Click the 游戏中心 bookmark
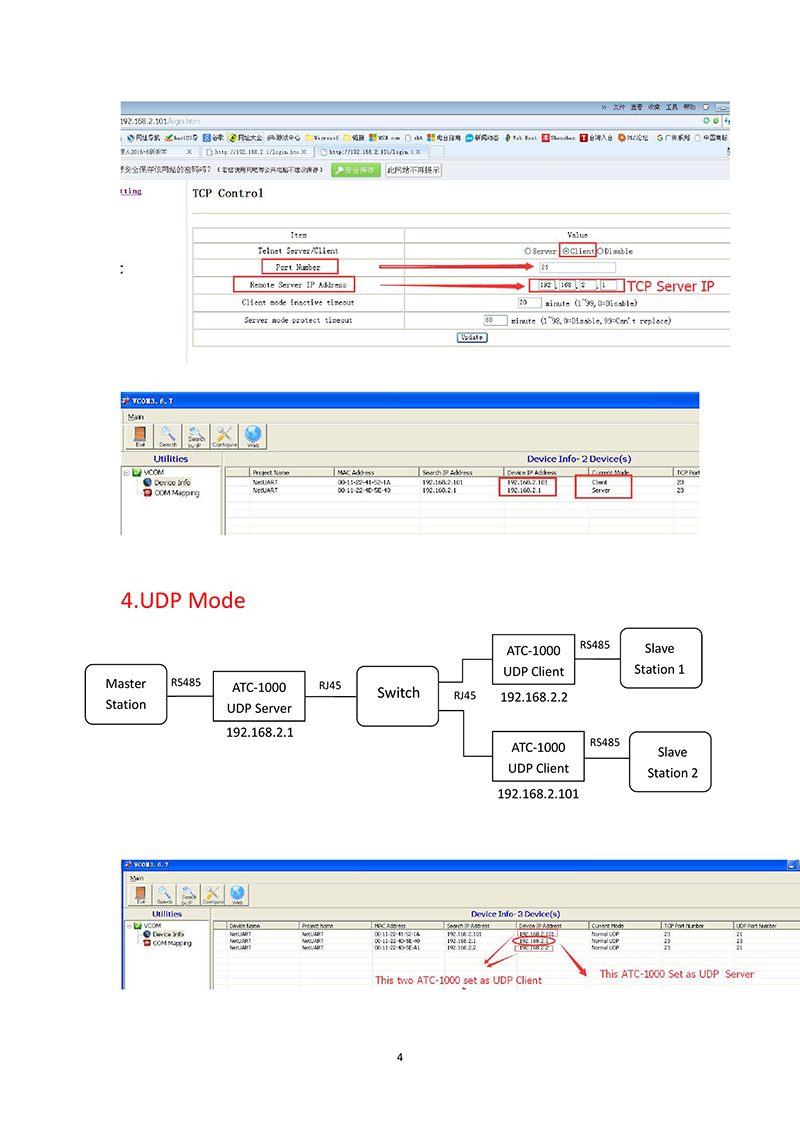The image size is (800, 1131). coord(283,138)
